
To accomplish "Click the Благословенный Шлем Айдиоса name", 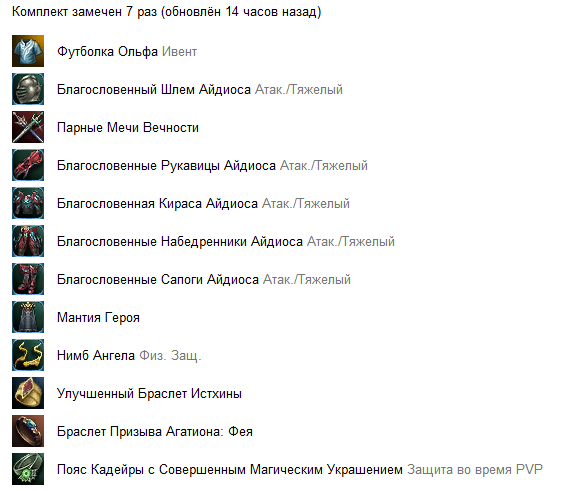I will (x=154, y=90).
